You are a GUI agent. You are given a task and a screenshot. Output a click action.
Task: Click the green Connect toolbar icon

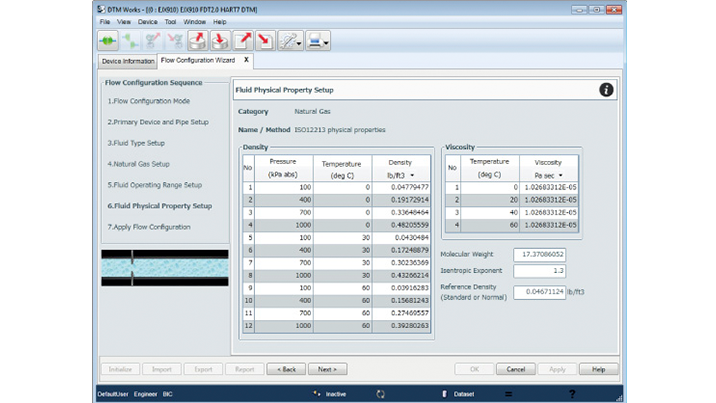coord(107,41)
